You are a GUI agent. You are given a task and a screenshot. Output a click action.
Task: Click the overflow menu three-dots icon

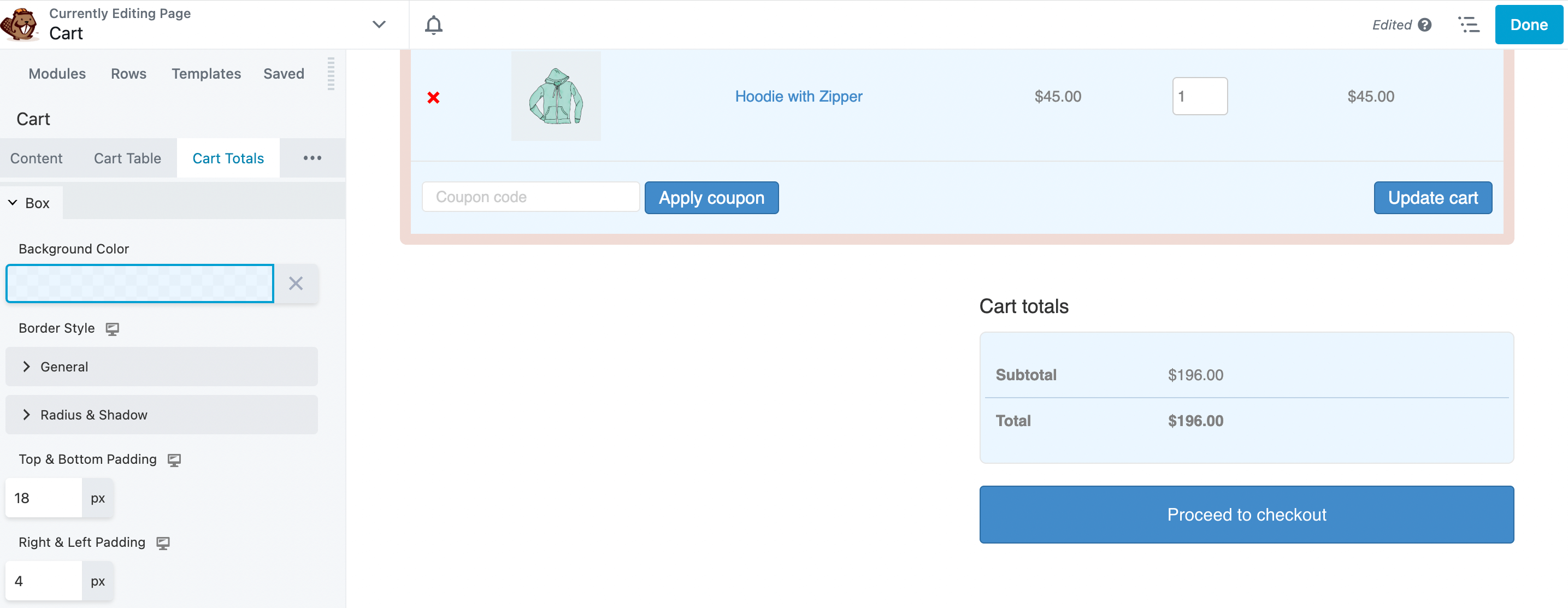(312, 158)
